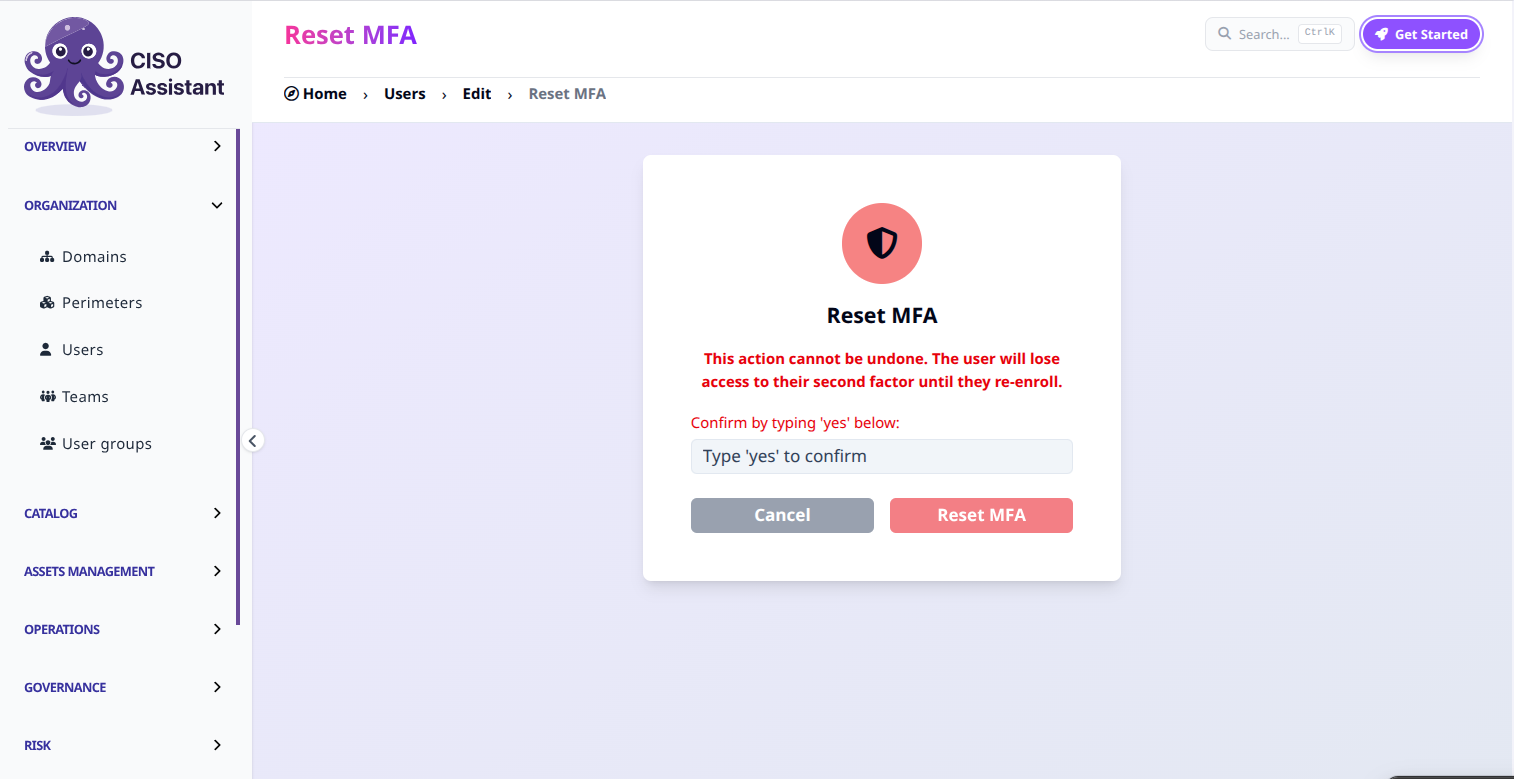The width and height of the screenshot is (1514, 779).
Task: Collapse the Organization section
Action: pyautogui.click(x=124, y=205)
